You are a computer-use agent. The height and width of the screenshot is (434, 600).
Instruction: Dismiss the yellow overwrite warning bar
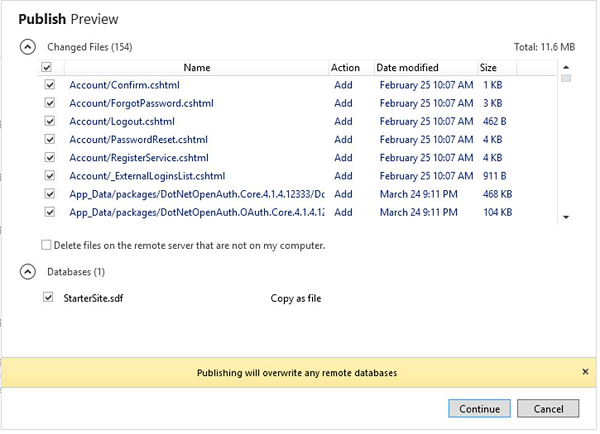(x=585, y=372)
